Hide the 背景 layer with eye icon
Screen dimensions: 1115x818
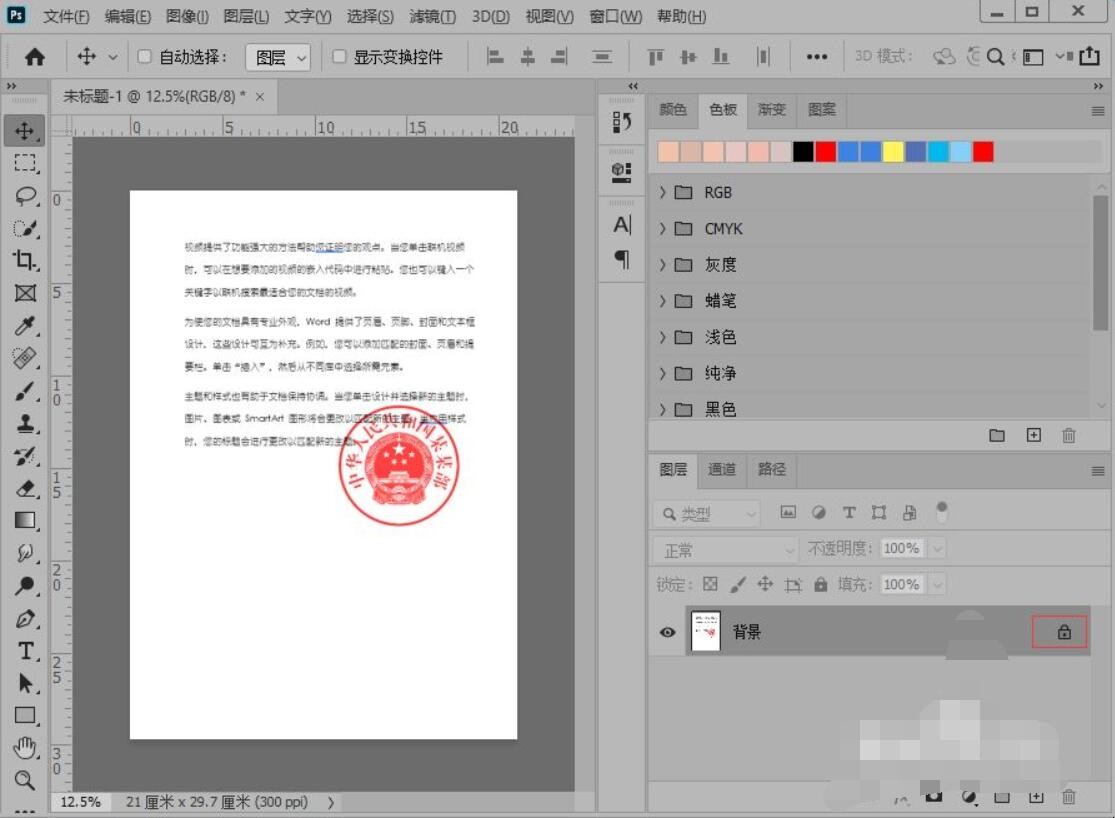[x=667, y=632]
